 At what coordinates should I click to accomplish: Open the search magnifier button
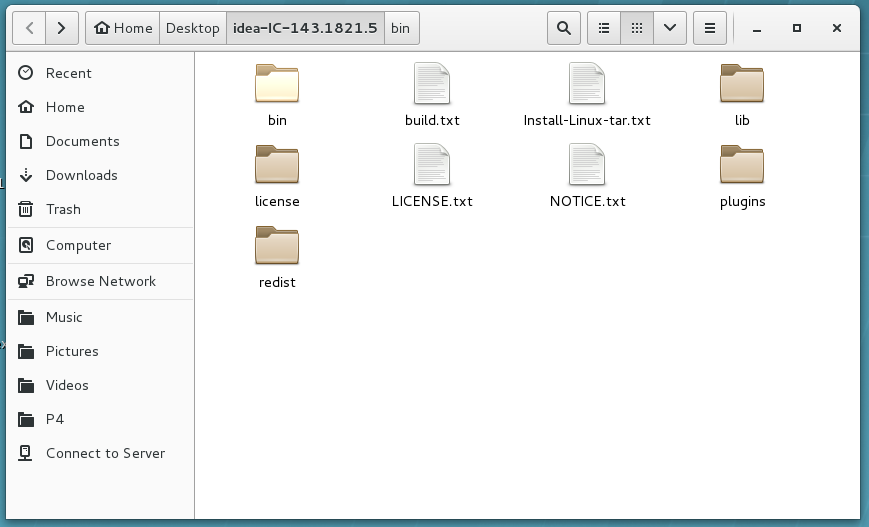coord(564,28)
